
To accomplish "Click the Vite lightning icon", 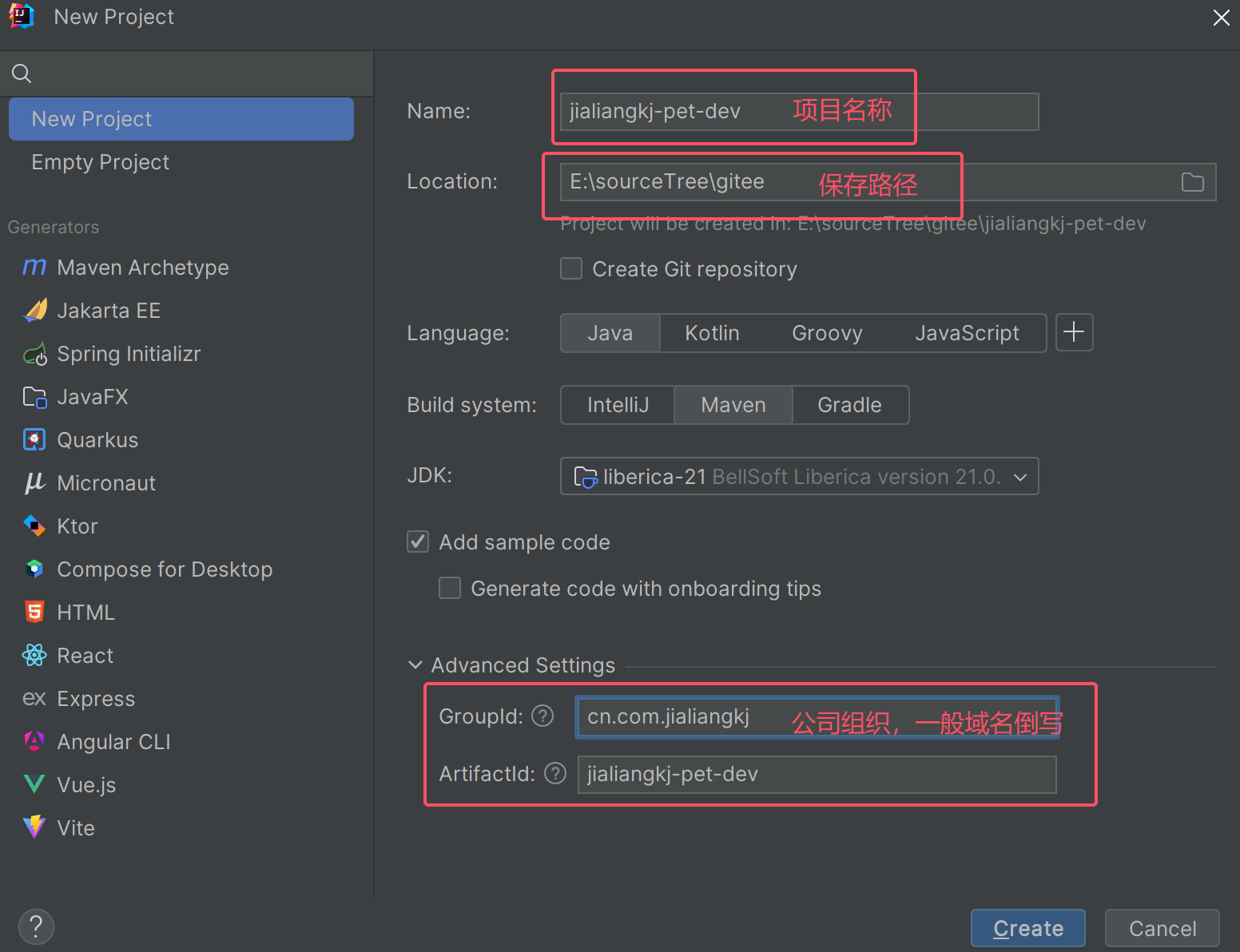I will (x=34, y=827).
